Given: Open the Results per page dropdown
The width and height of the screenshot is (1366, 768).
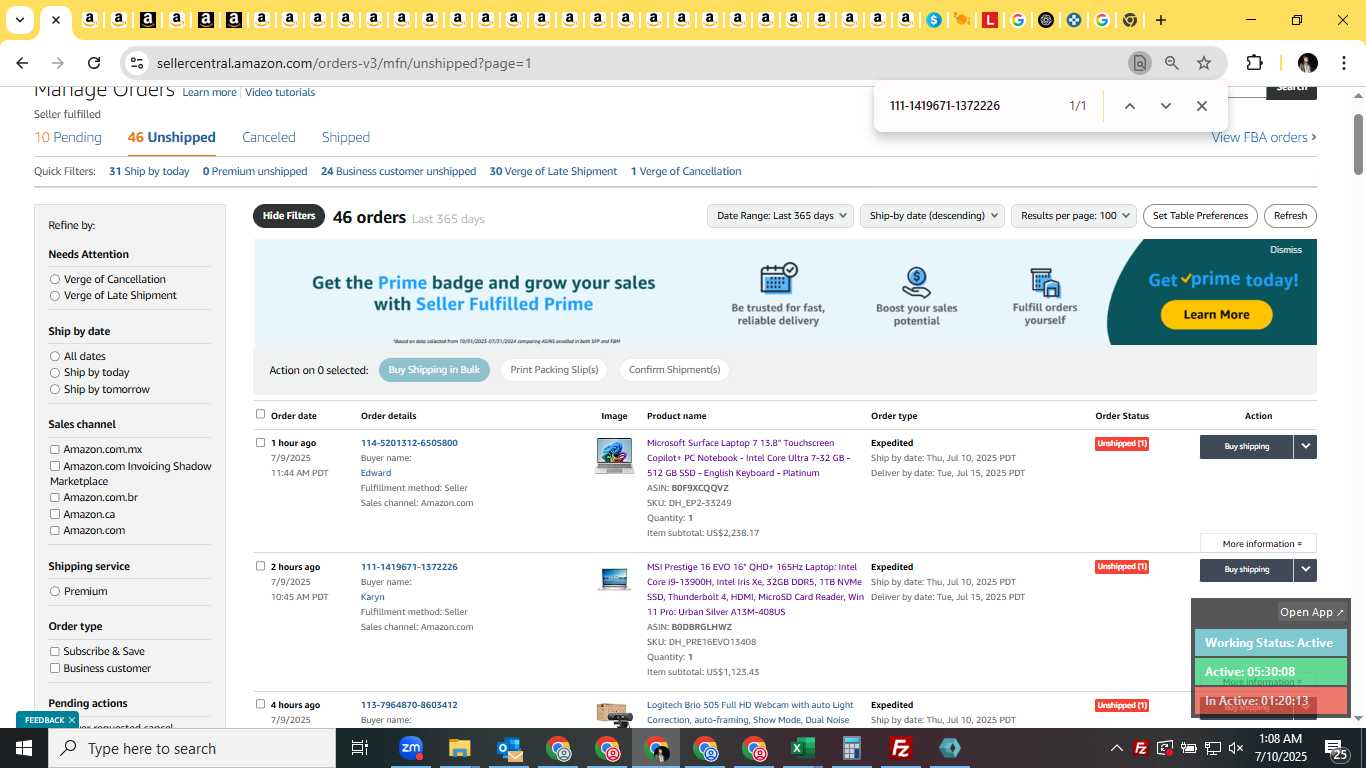Looking at the screenshot, I should tap(1074, 216).
